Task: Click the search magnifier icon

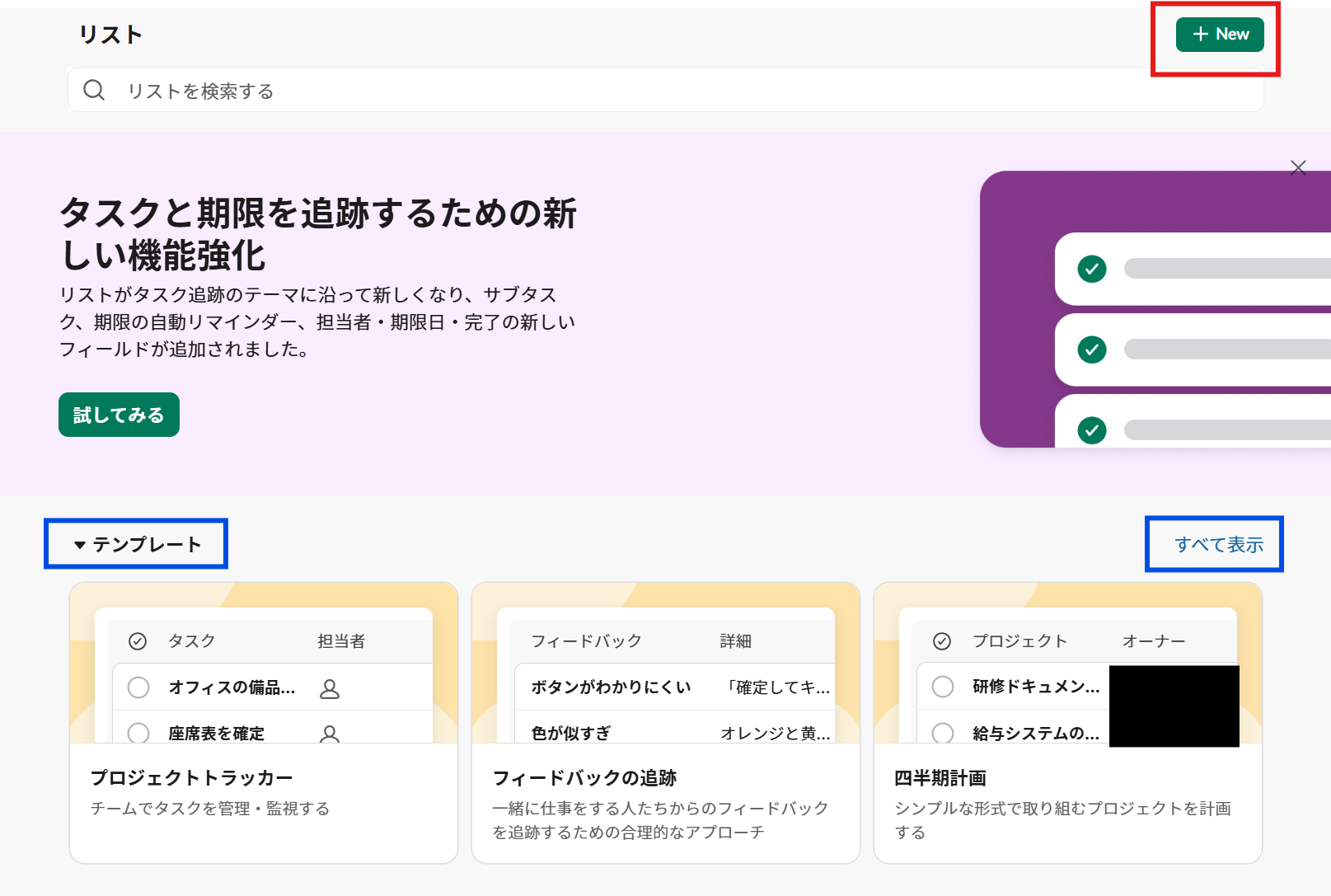Action: (x=93, y=90)
